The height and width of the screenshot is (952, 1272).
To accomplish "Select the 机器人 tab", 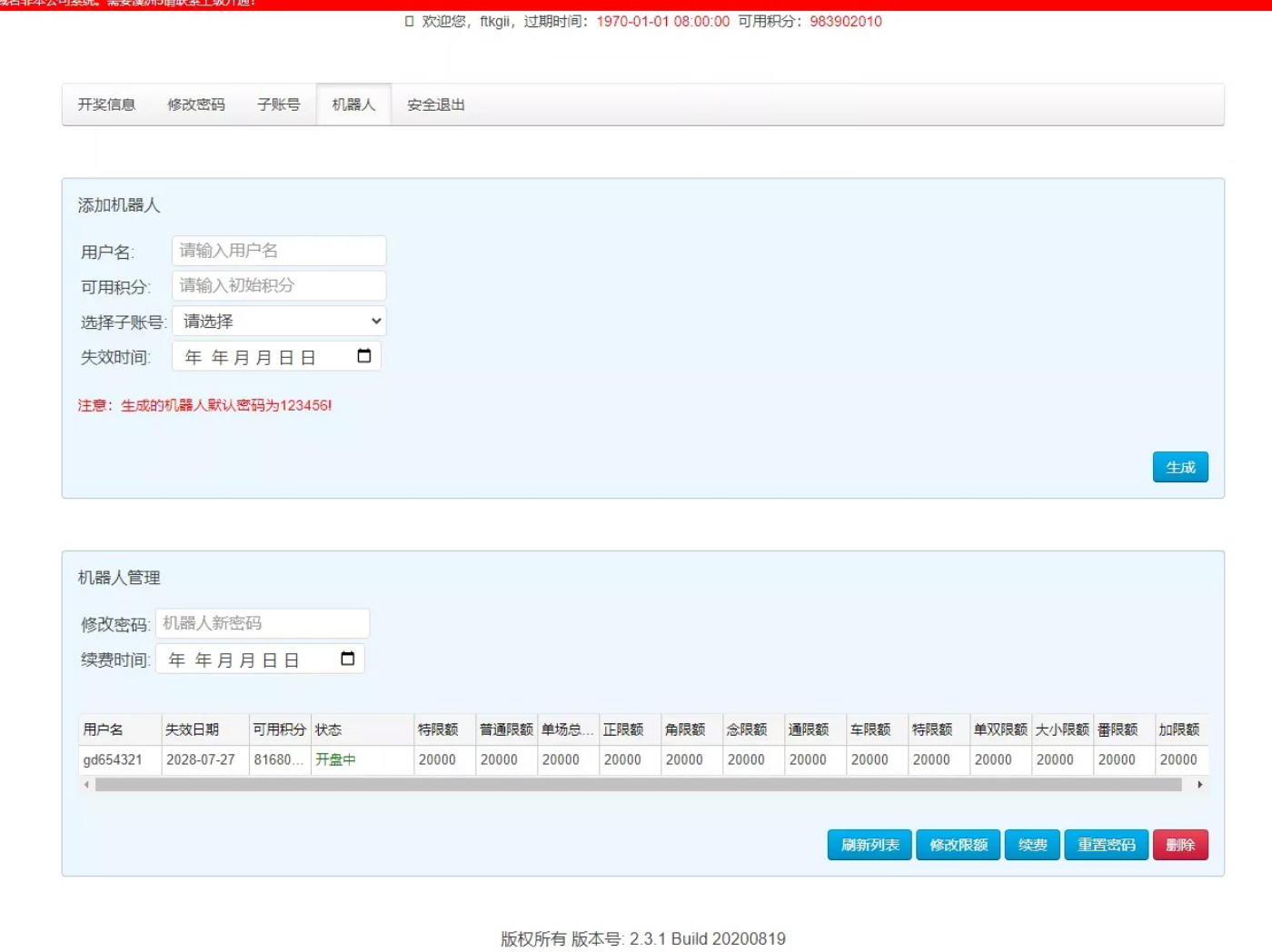I will point(353,105).
